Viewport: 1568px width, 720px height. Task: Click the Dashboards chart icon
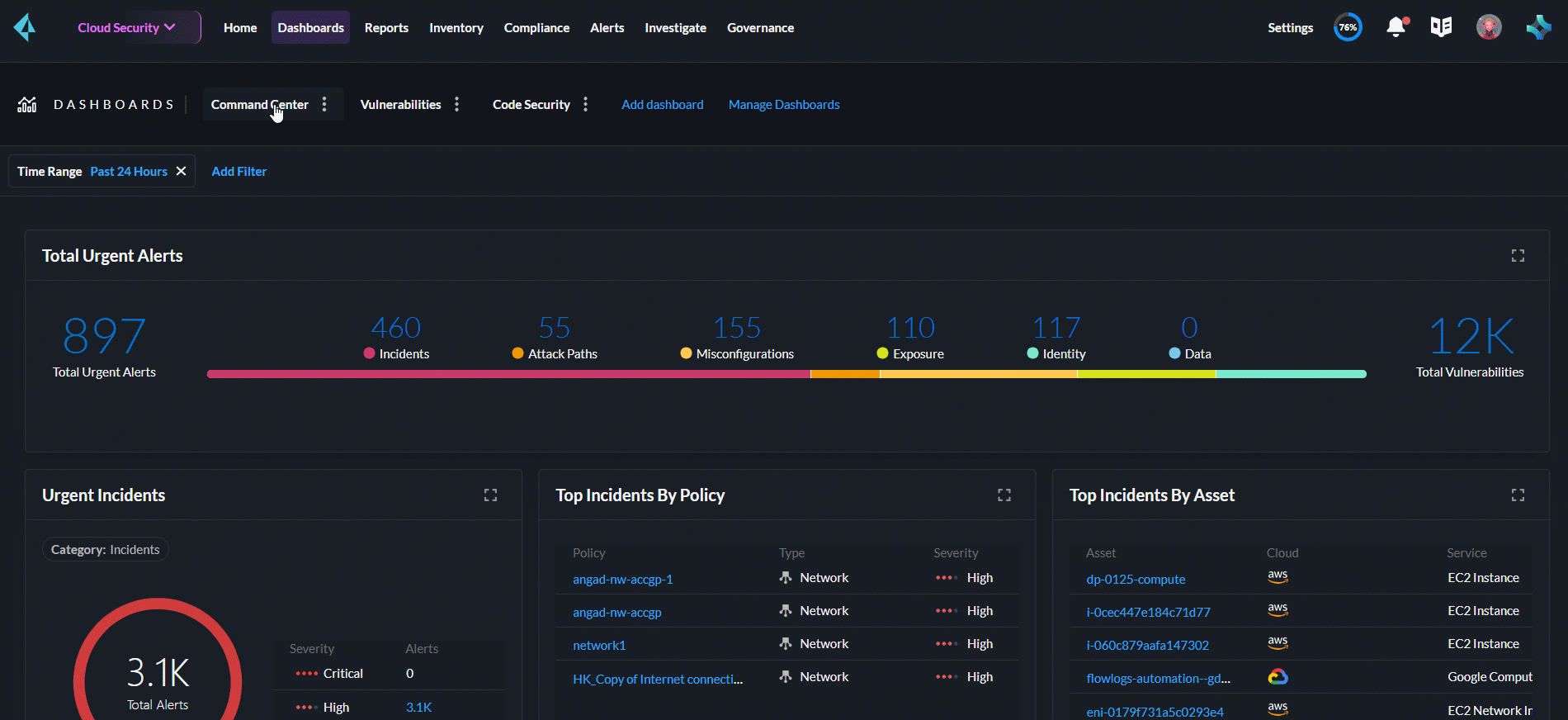27,104
